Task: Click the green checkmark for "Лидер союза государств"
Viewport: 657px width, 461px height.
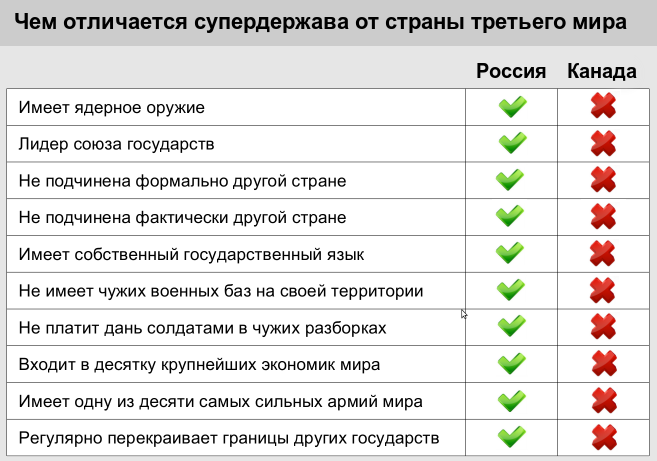Action: click(x=512, y=143)
